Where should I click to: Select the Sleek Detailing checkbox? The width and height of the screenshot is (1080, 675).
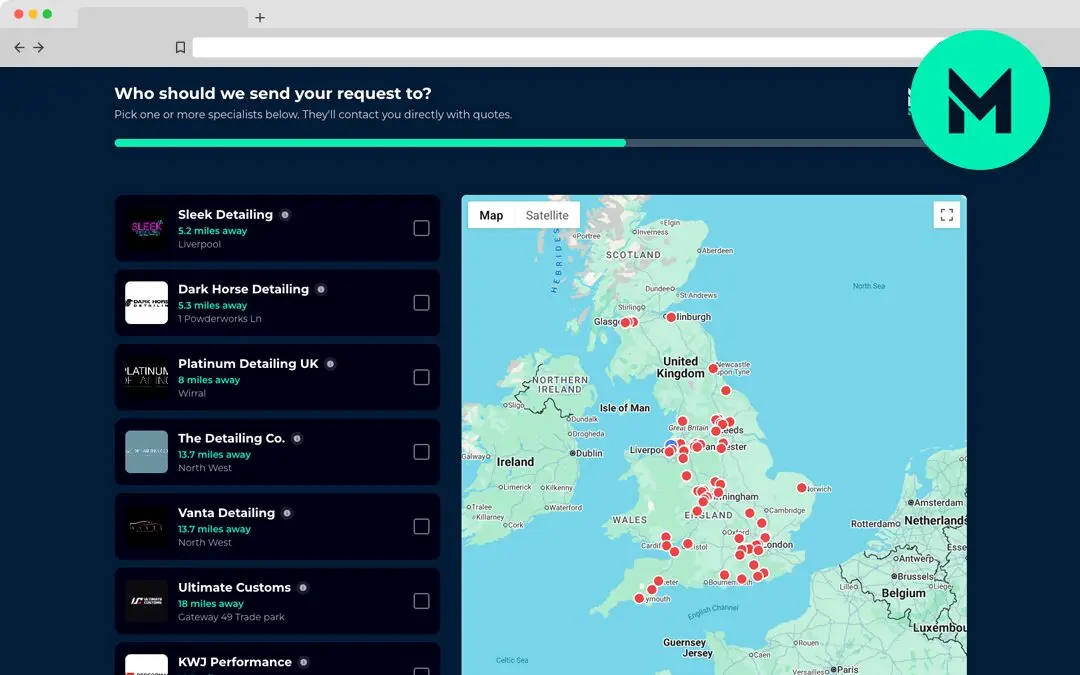(421, 228)
